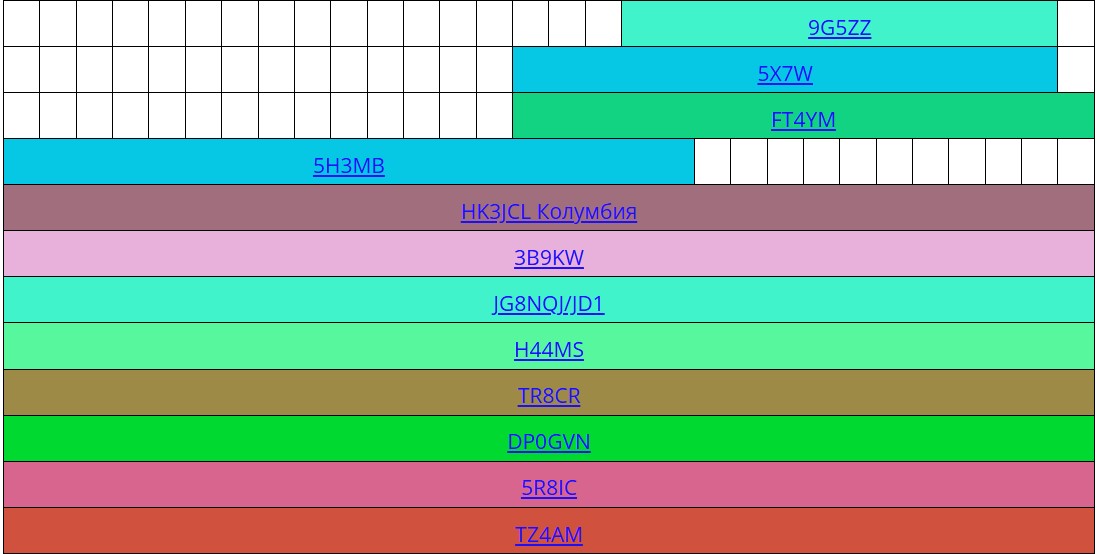Open the FT4YM entry link
The image size is (1097, 554).
pyautogui.click(x=803, y=120)
